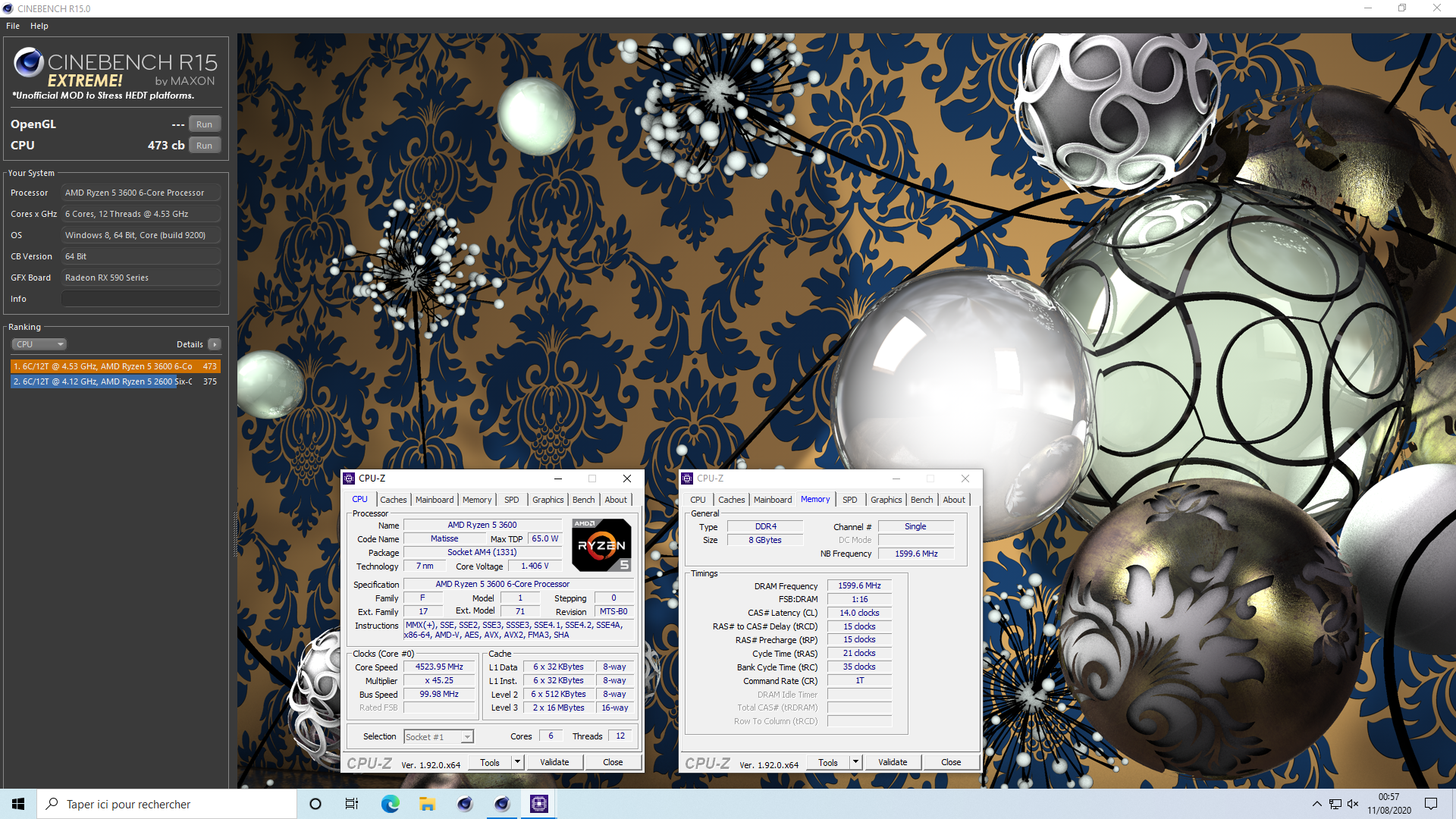This screenshot has height=819, width=1456.
Task: Click the magnifier in taskbar search box
Action: (x=52, y=804)
